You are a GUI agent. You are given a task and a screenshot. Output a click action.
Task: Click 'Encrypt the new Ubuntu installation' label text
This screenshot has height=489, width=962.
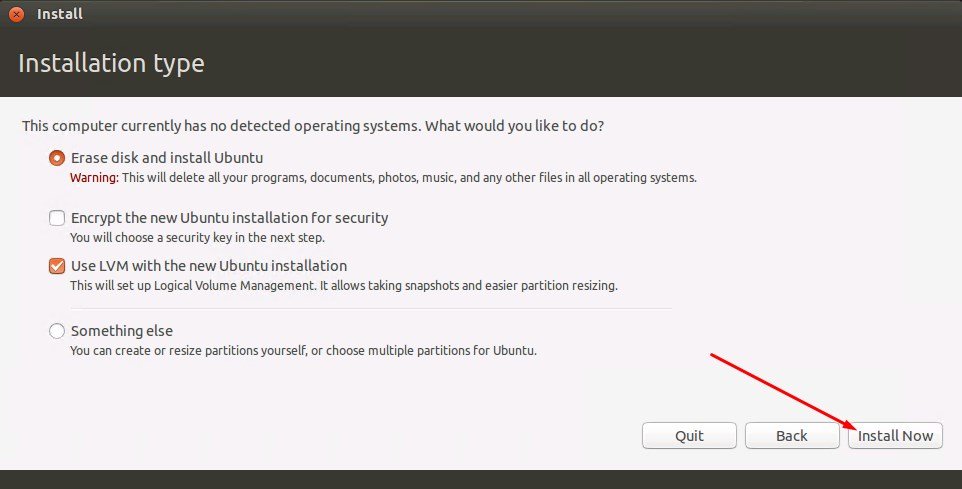tap(229, 218)
